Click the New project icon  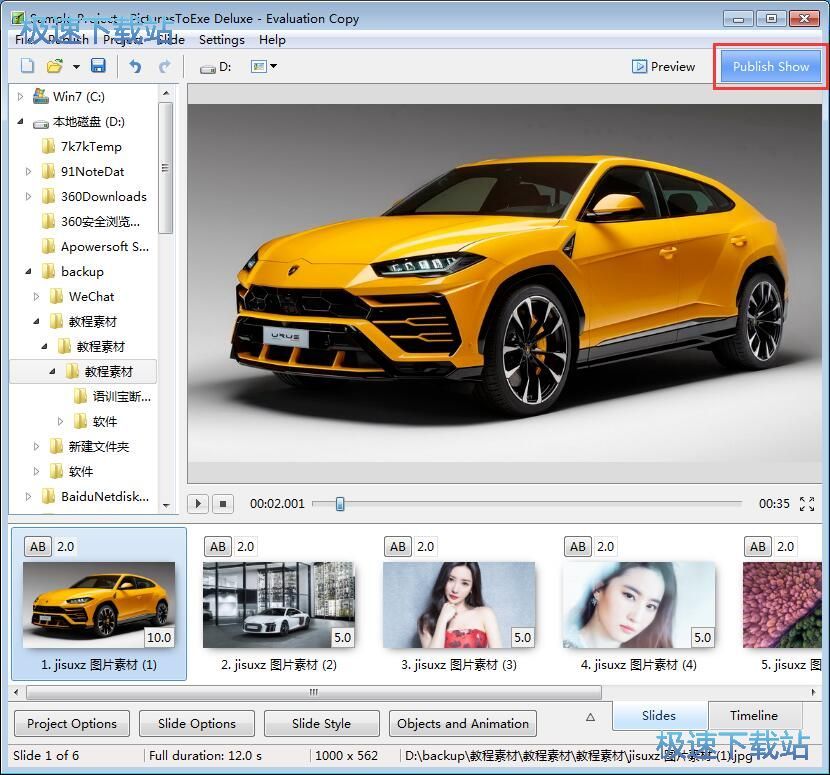[x=27, y=66]
